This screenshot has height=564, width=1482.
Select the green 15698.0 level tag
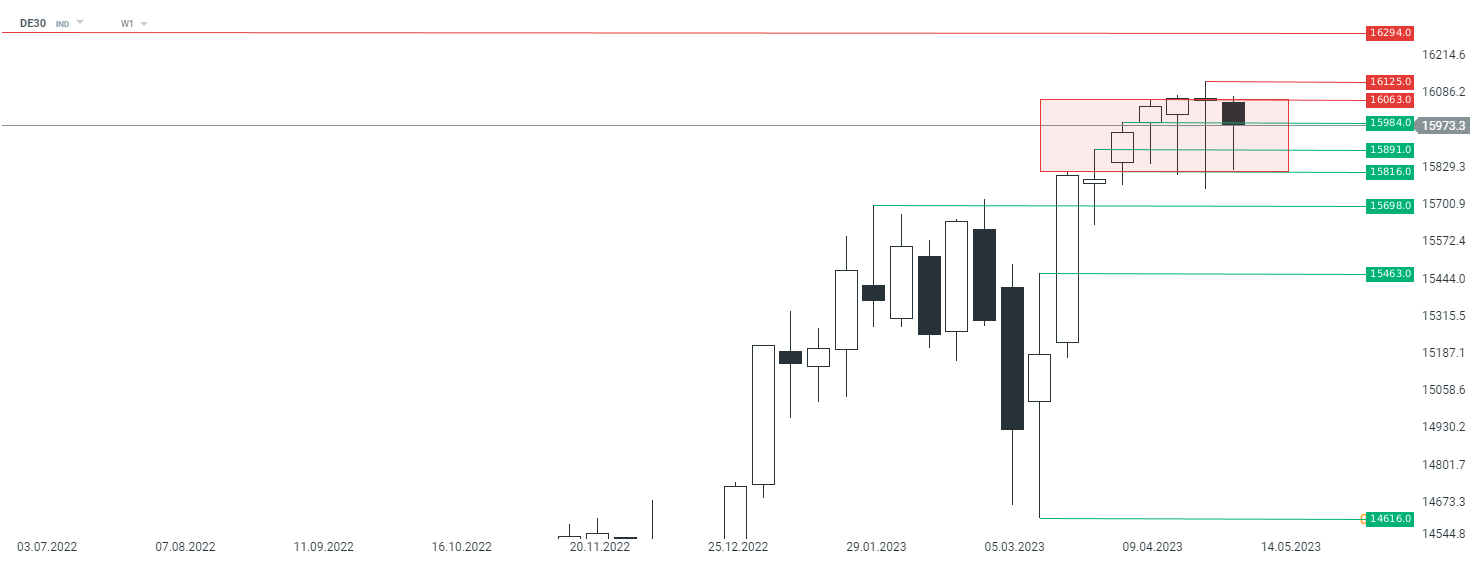click(1390, 206)
